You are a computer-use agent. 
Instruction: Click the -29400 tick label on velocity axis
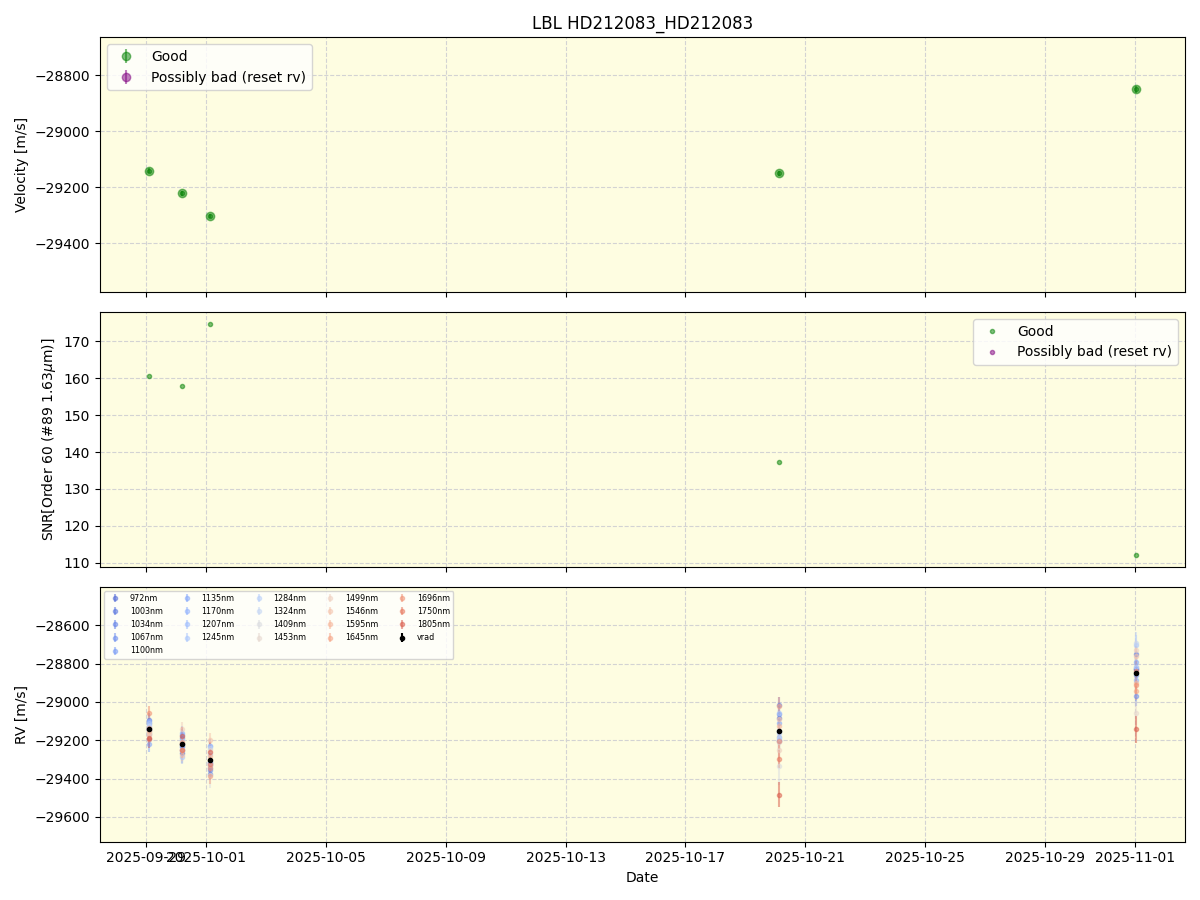[64, 244]
